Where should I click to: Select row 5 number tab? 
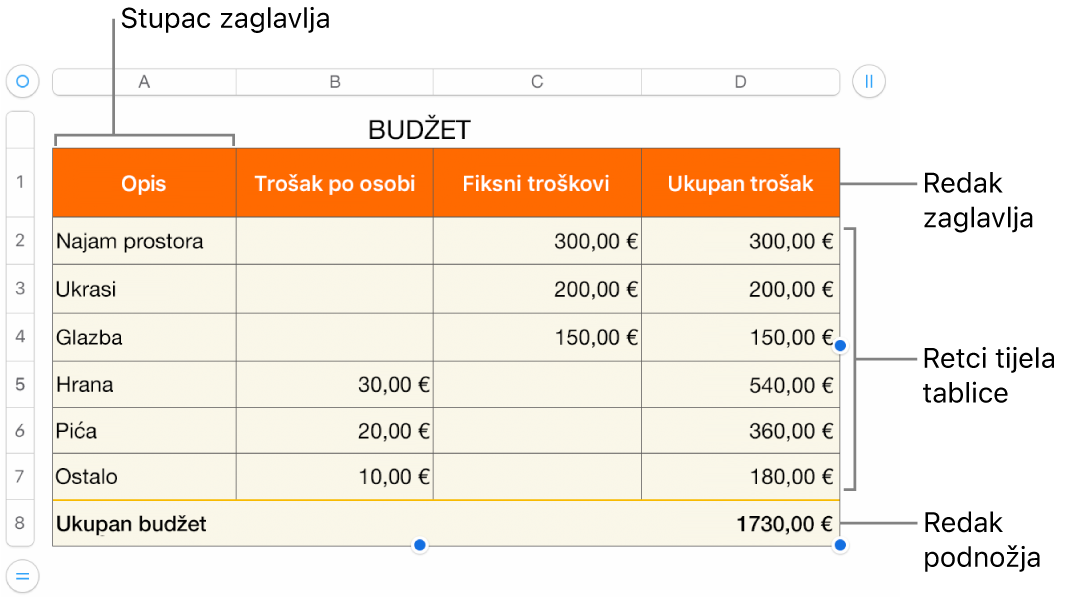pos(20,385)
